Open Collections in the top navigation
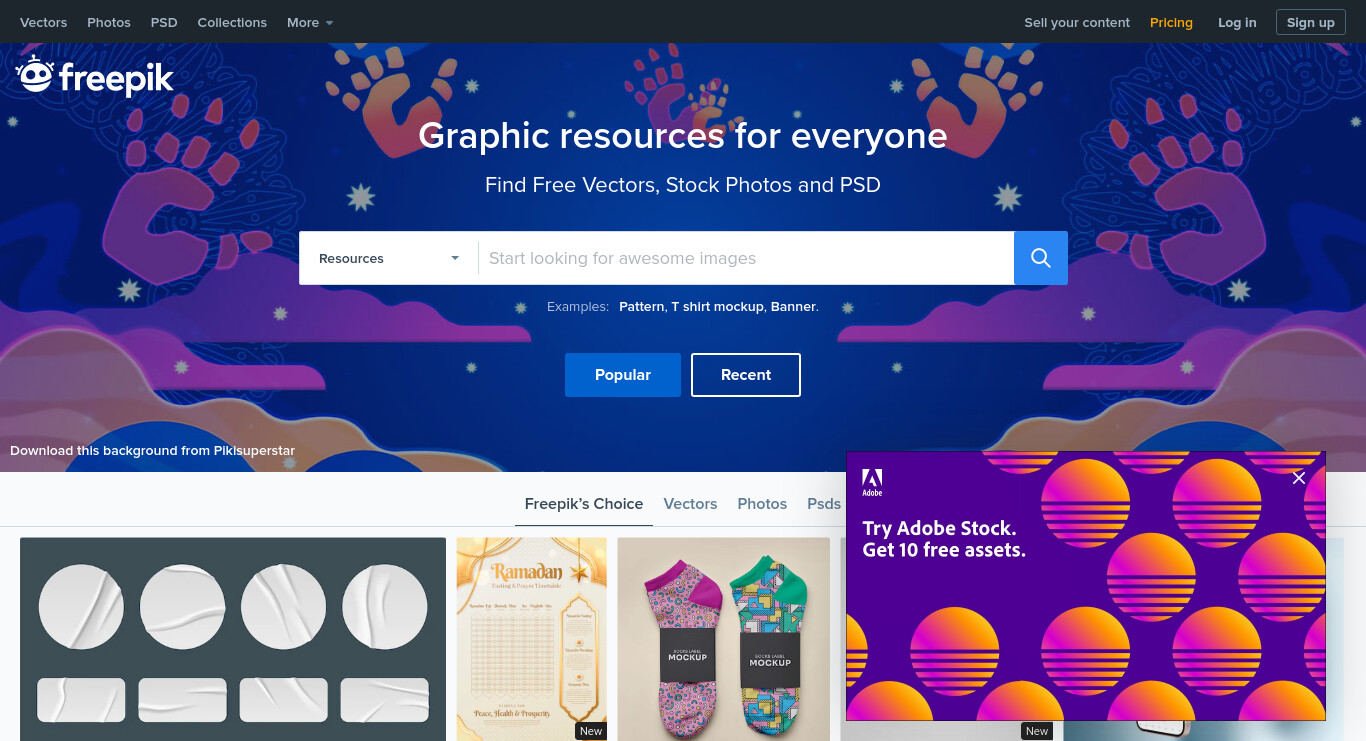The height and width of the screenshot is (741, 1366). point(232,22)
